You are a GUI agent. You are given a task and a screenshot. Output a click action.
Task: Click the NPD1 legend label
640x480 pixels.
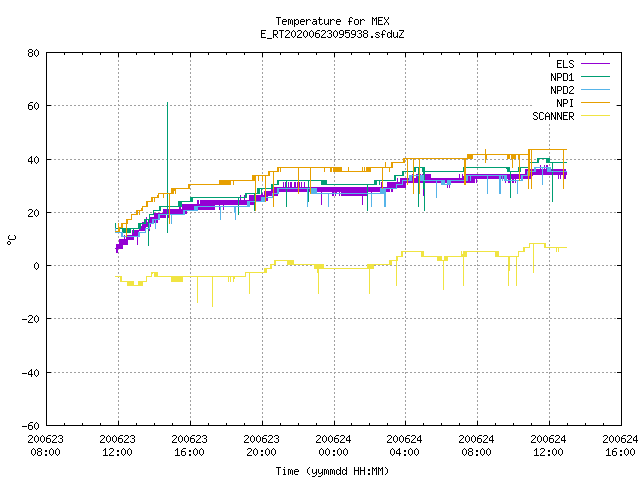(x=562, y=77)
